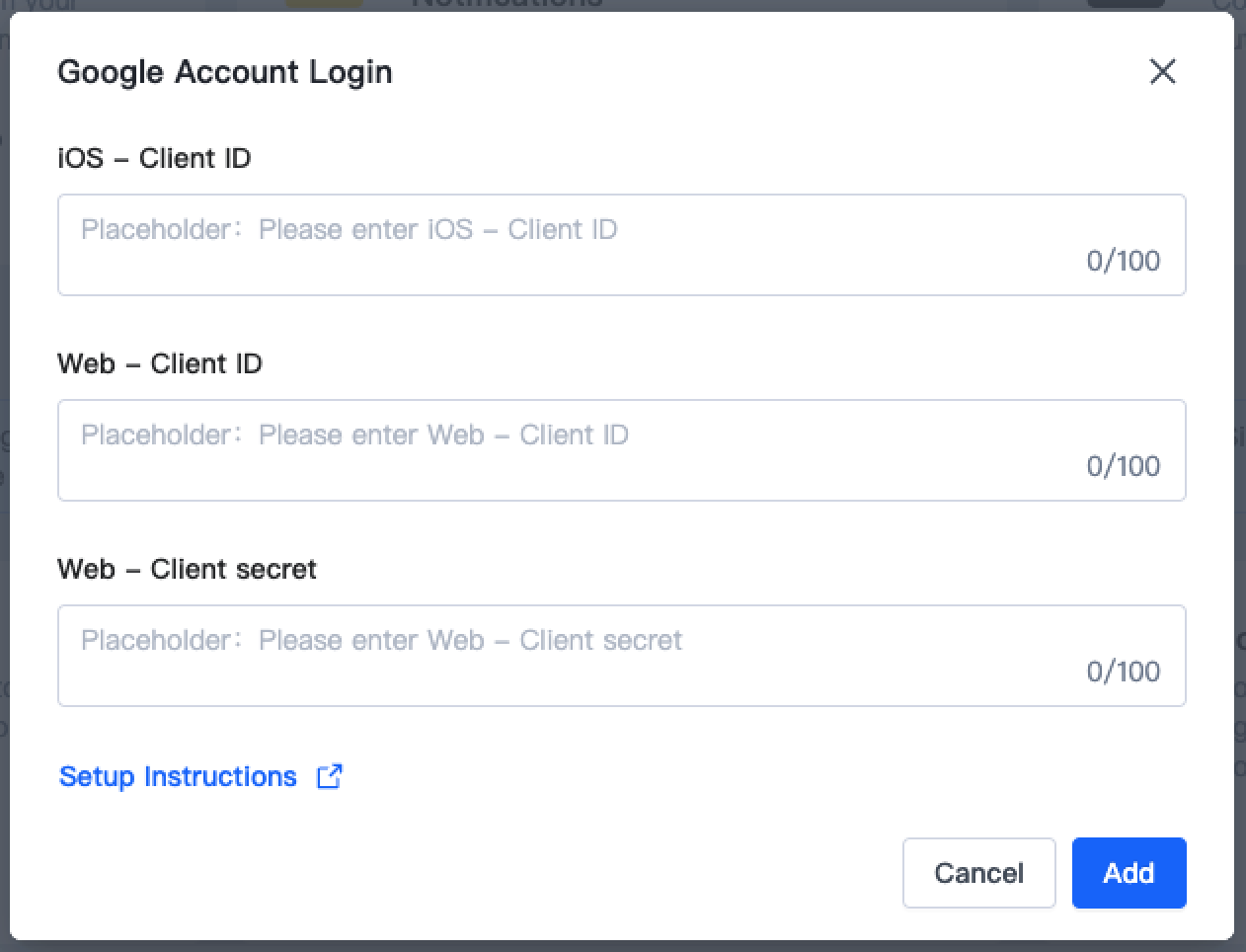Focus the Web – Client secret input field
This screenshot has height=952, width=1246.
tap(621, 656)
